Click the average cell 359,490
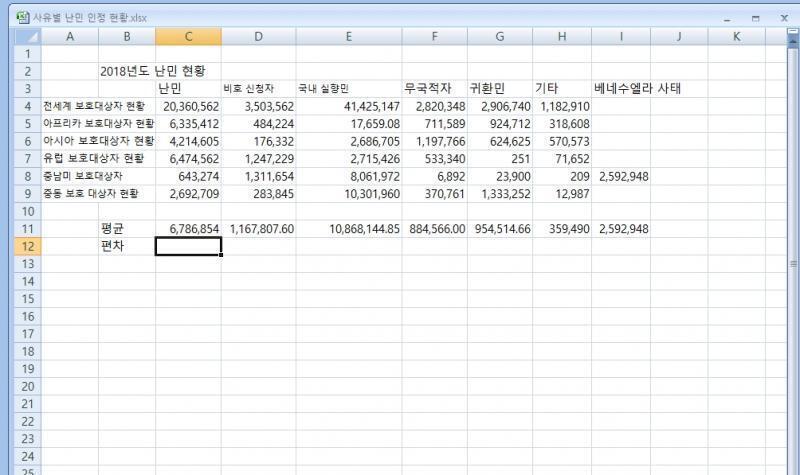Viewport: 800px width, 475px height. (x=562, y=229)
